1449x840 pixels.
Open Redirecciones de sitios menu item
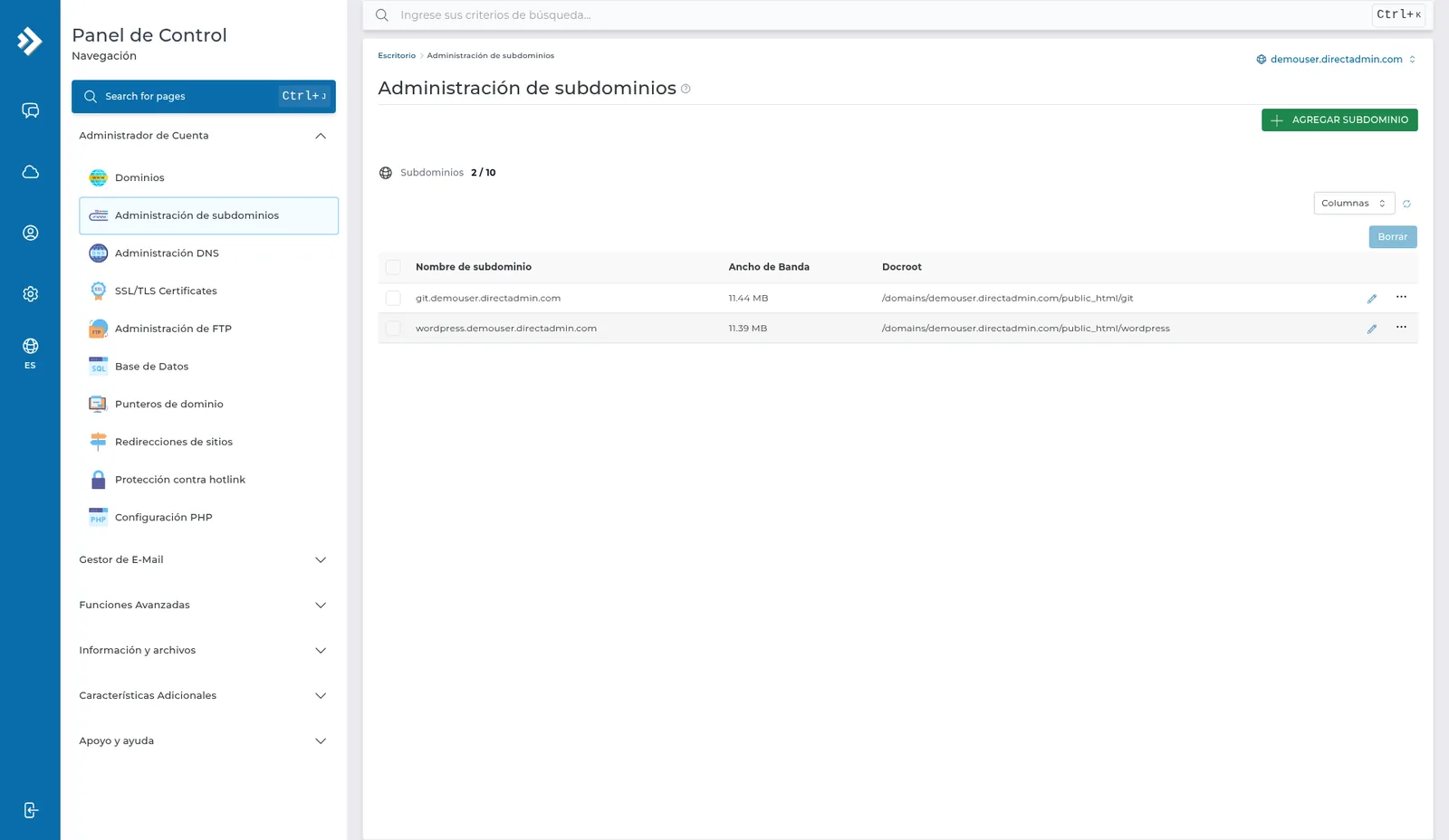tap(208, 442)
